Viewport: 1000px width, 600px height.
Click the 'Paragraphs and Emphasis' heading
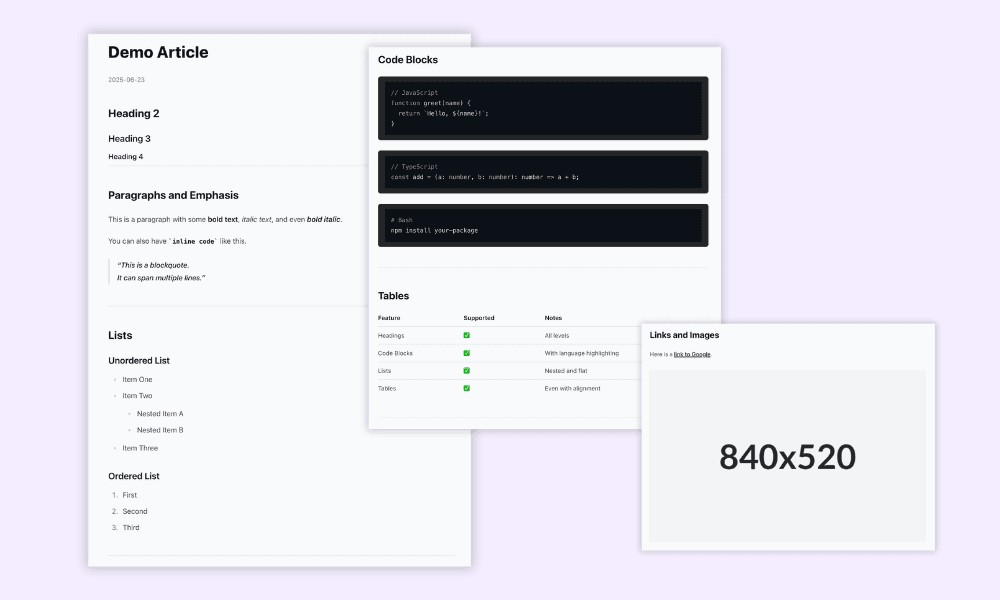click(173, 195)
